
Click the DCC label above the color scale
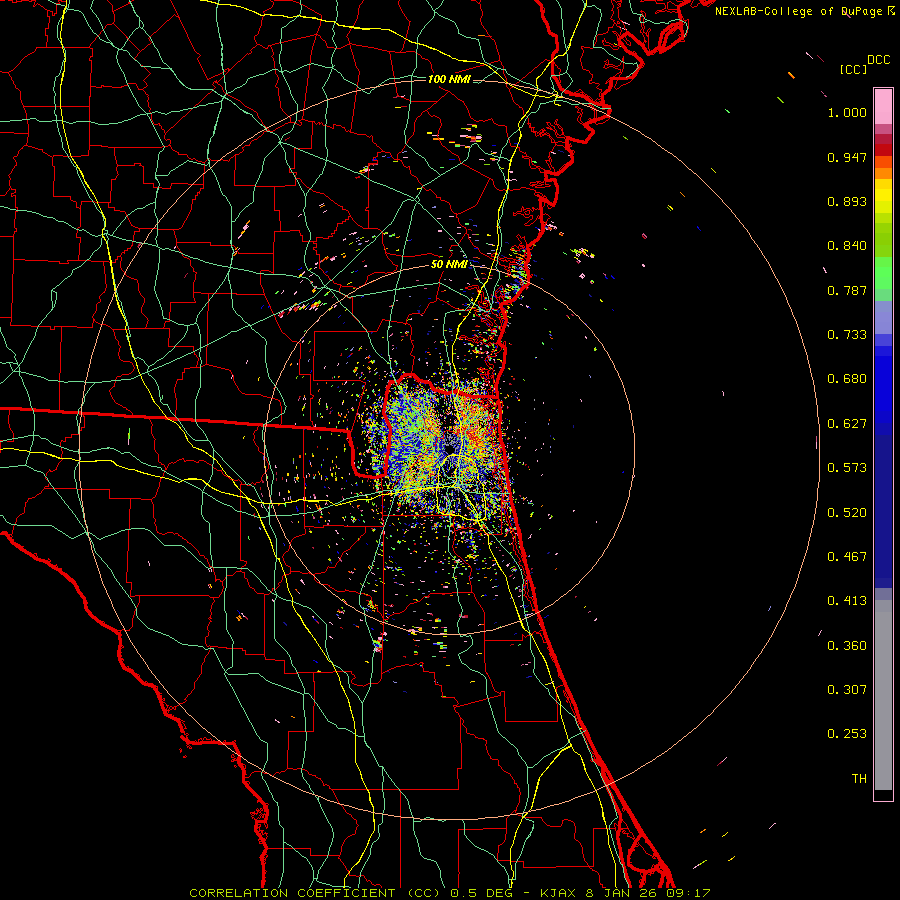click(879, 60)
